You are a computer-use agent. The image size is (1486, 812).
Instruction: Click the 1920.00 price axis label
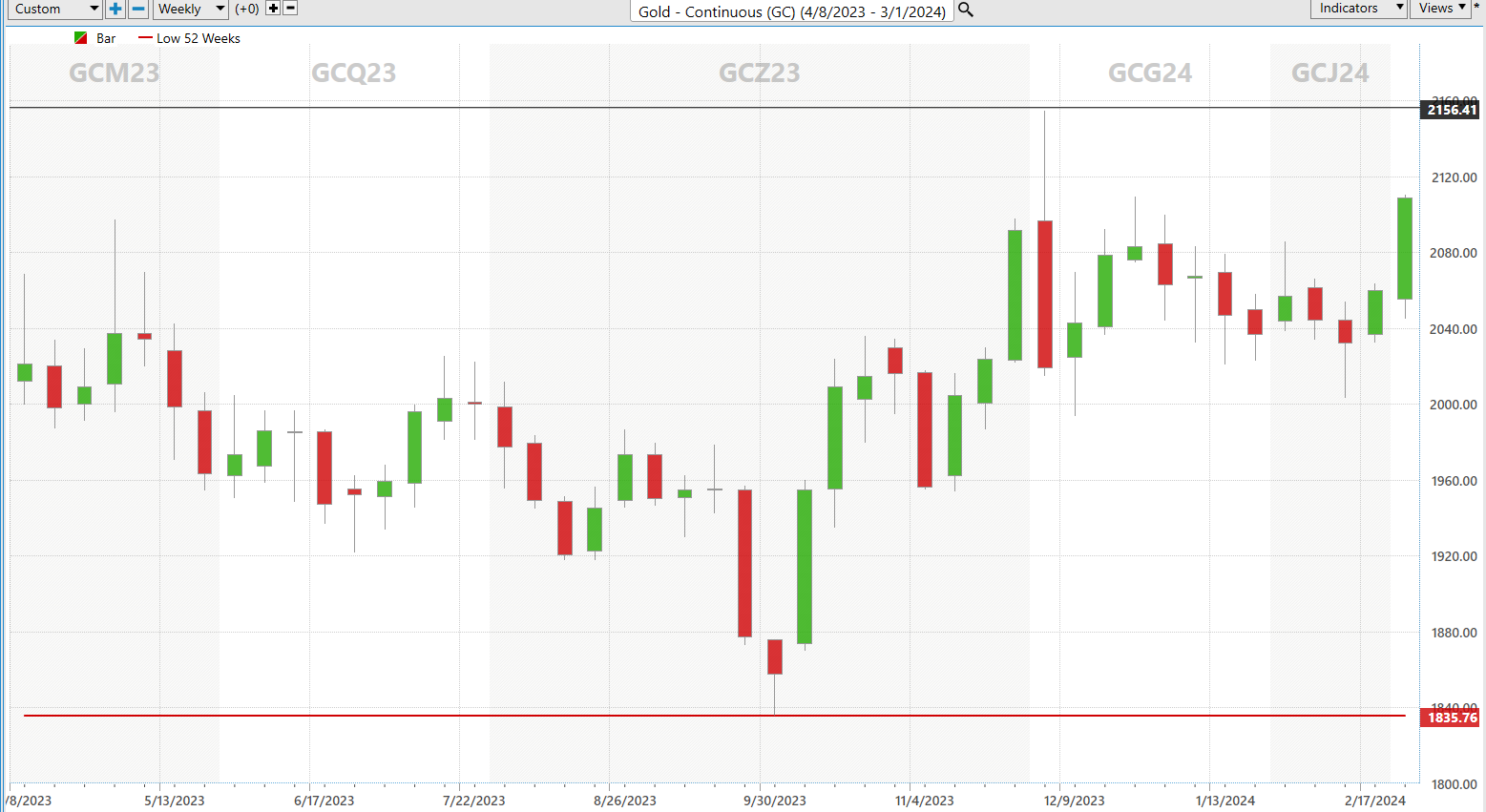(1454, 556)
